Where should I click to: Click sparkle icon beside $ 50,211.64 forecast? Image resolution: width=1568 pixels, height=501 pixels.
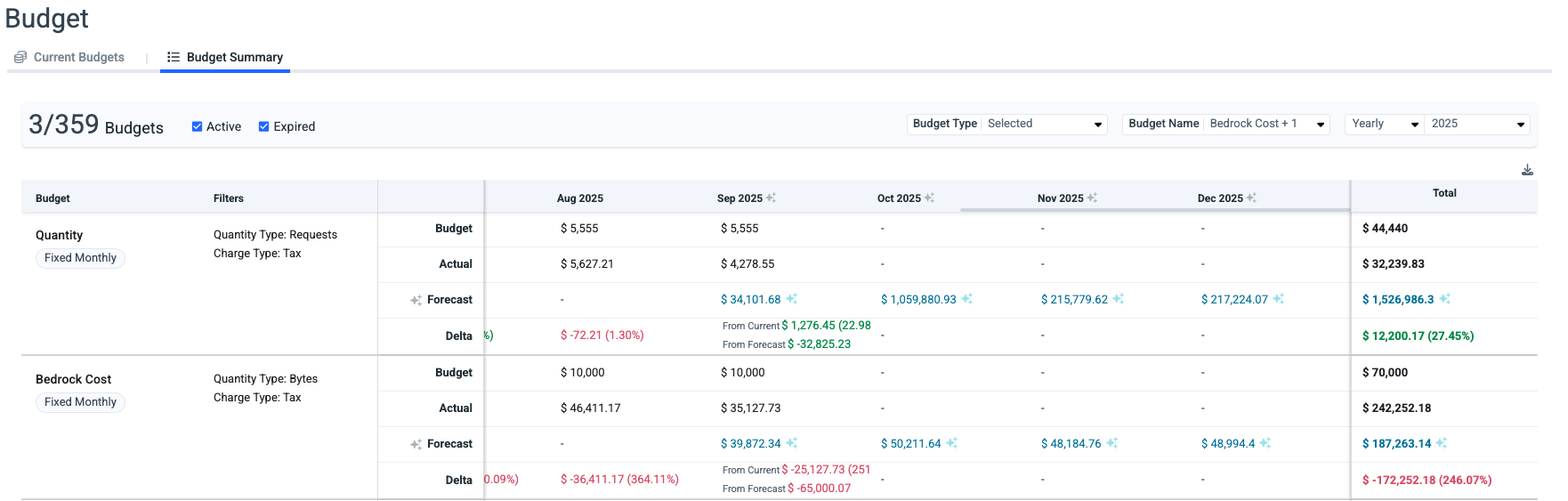pyautogui.click(x=951, y=443)
